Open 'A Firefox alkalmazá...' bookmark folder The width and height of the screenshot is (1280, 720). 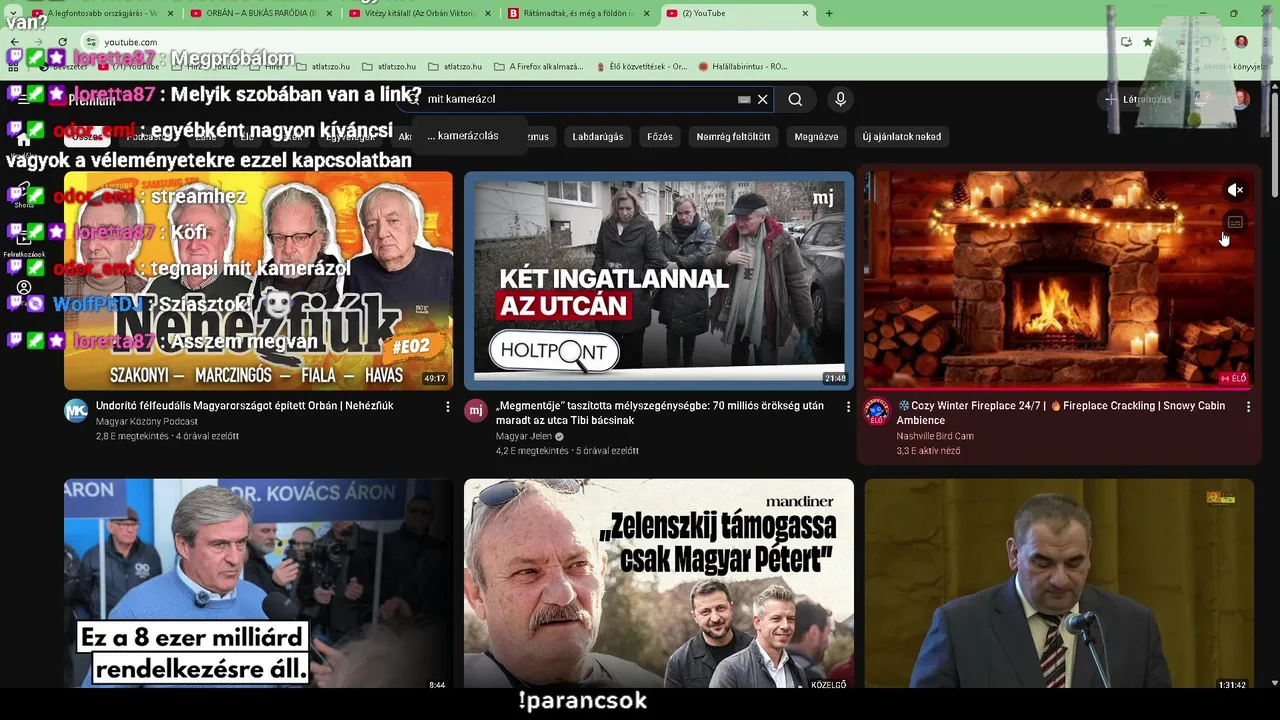[538, 67]
